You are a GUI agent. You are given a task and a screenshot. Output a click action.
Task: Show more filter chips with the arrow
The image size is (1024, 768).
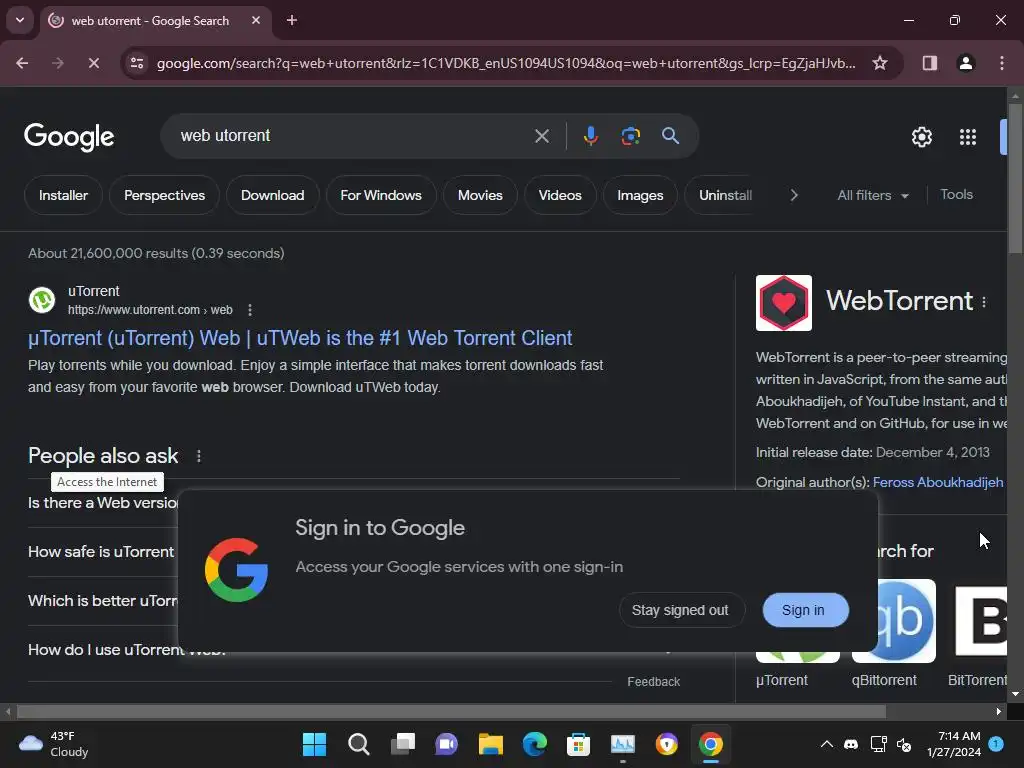(793, 195)
